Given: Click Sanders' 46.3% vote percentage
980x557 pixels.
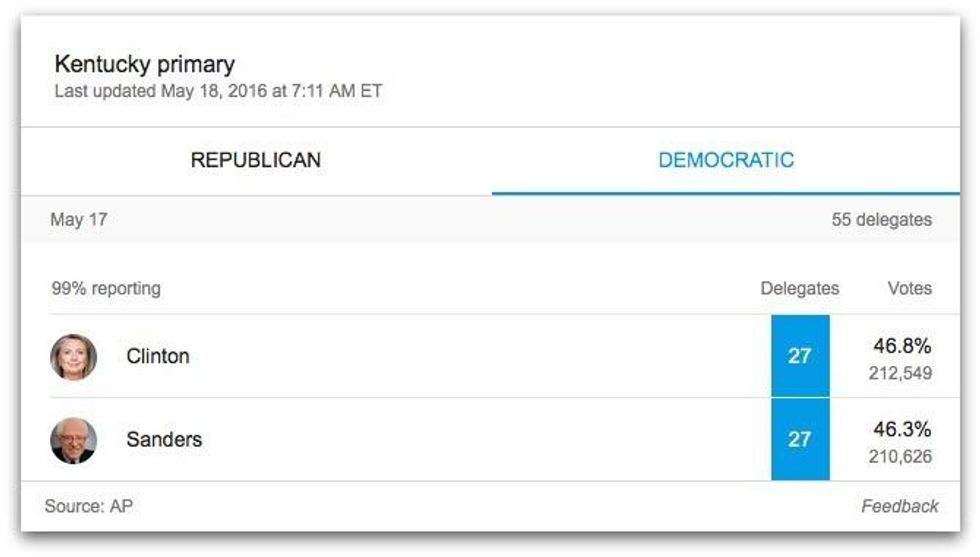Looking at the screenshot, I should 902,429.
